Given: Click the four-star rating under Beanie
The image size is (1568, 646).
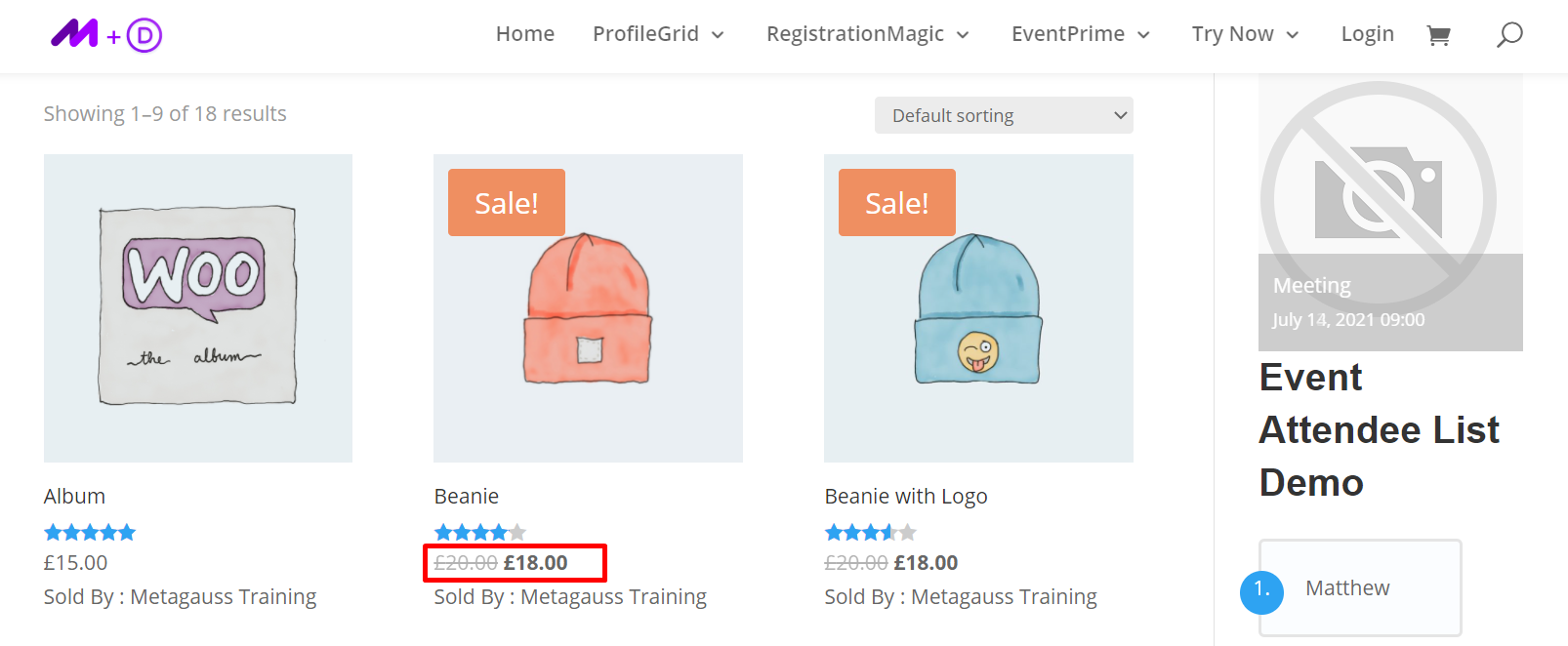Looking at the screenshot, I should point(479,531).
